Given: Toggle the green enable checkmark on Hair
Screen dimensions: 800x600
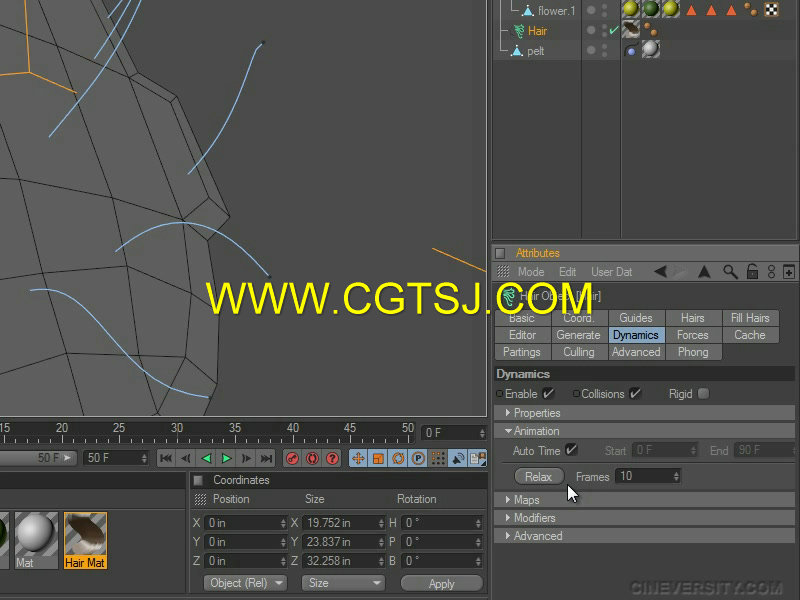Looking at the screenshot, I should [614, 30].
